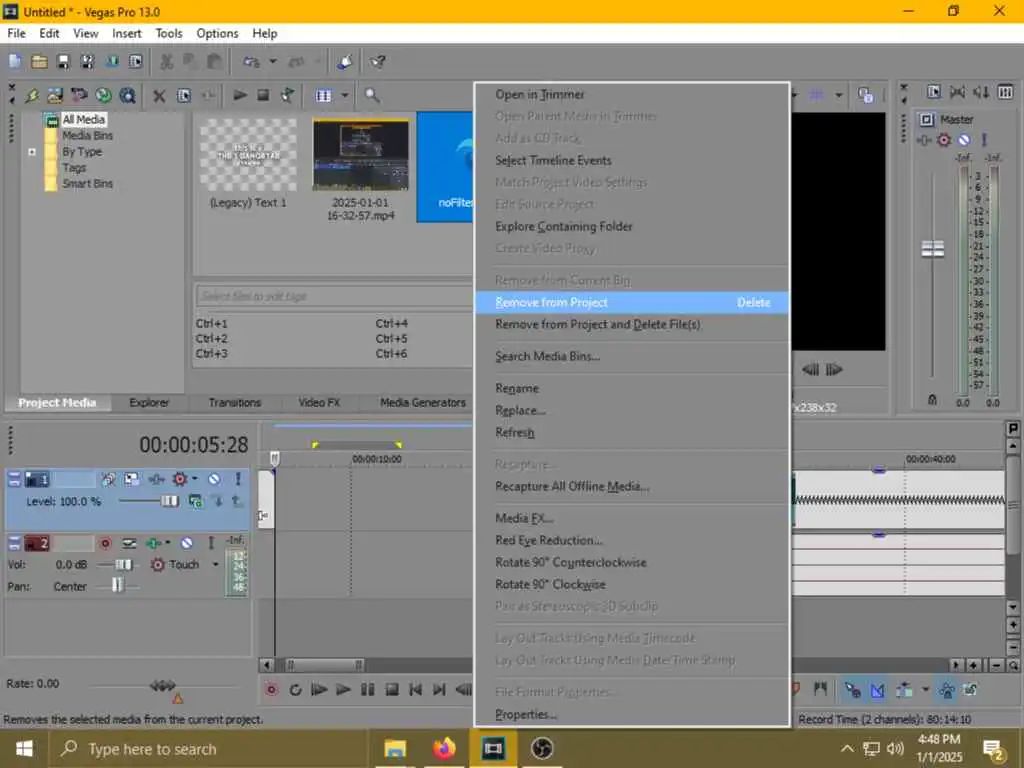Start media preview with play icon
The height and width of the screenshot is (768, 1024).
click(x=240, y=96)
